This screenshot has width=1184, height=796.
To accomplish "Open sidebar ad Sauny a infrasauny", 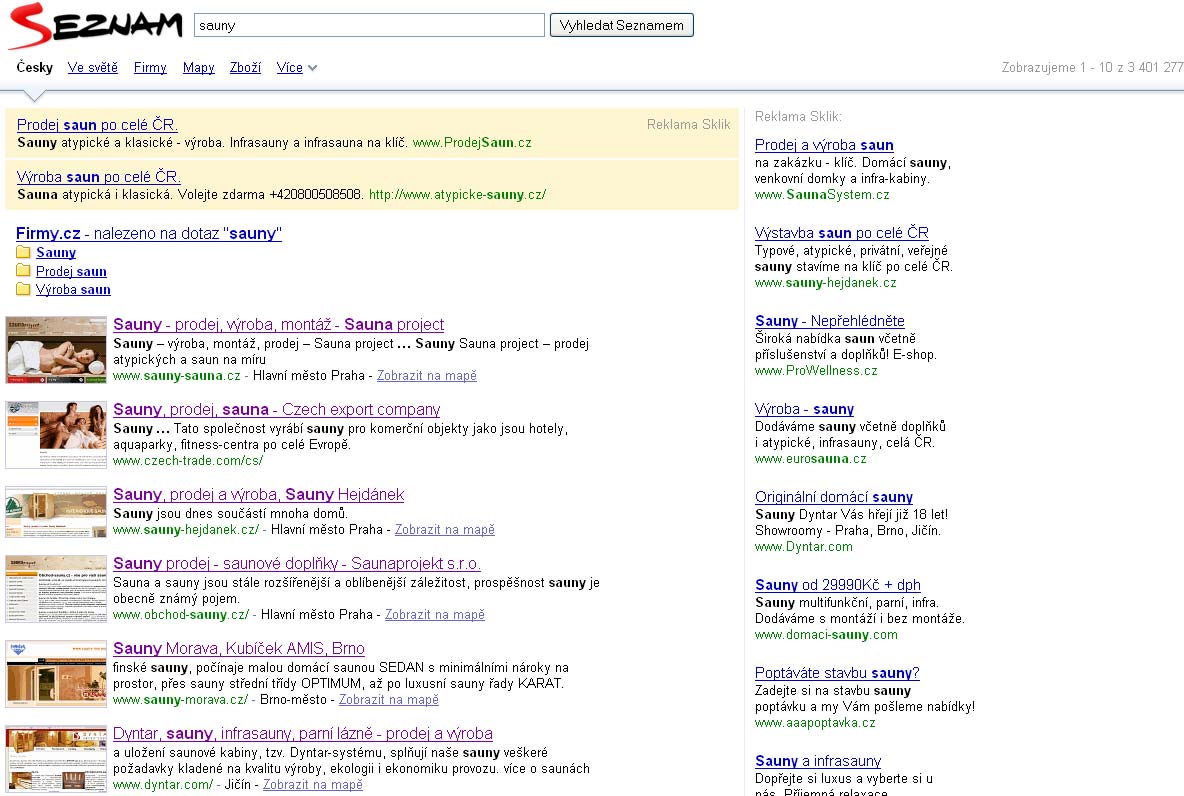I will pos(818,761).
